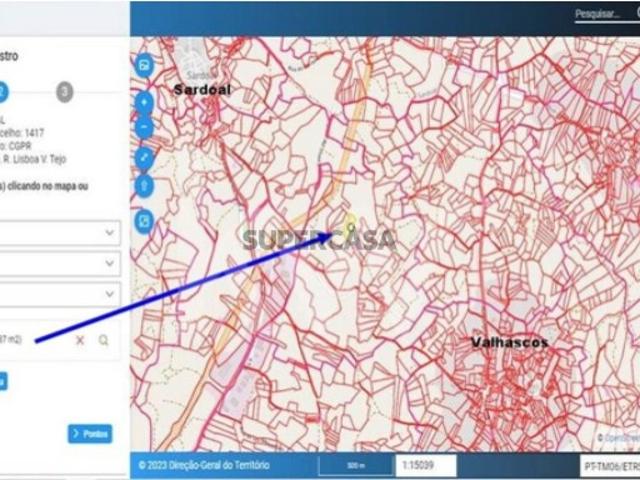The image size is (640, 480).
Task: Click the Pontos button
Action: pyautogui.click(x=90, y=434)
